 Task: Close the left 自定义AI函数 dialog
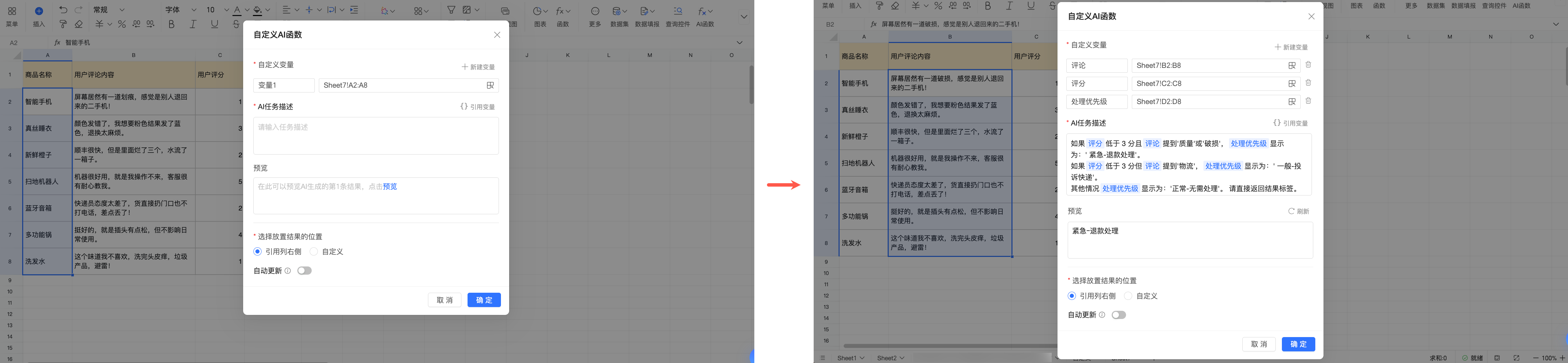[x=497, y=35]
